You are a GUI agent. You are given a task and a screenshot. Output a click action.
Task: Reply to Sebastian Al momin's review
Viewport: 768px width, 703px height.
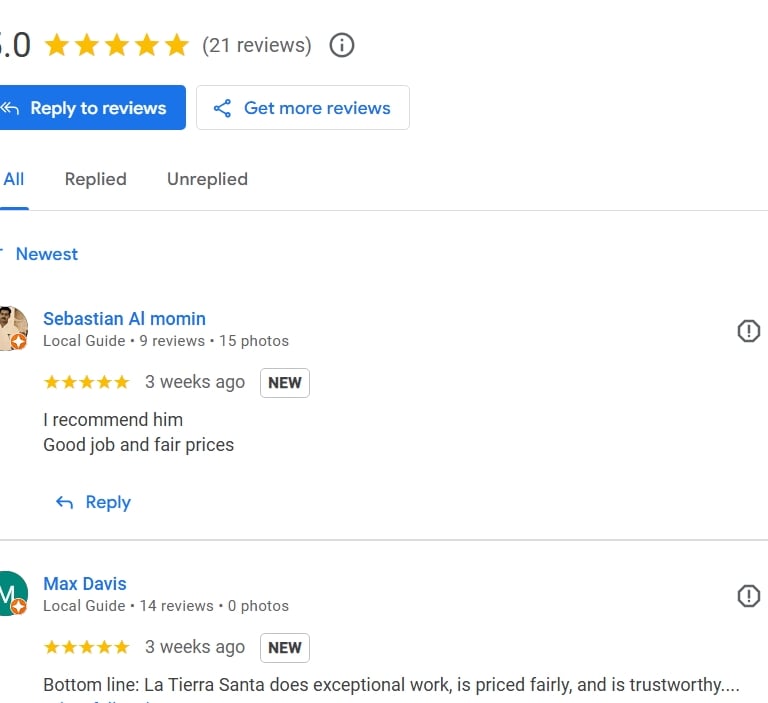[94, 502]
